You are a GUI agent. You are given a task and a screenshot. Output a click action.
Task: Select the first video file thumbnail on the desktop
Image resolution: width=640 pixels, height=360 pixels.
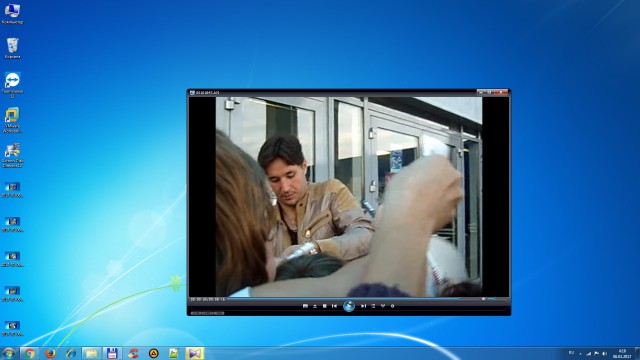(12, 190)
